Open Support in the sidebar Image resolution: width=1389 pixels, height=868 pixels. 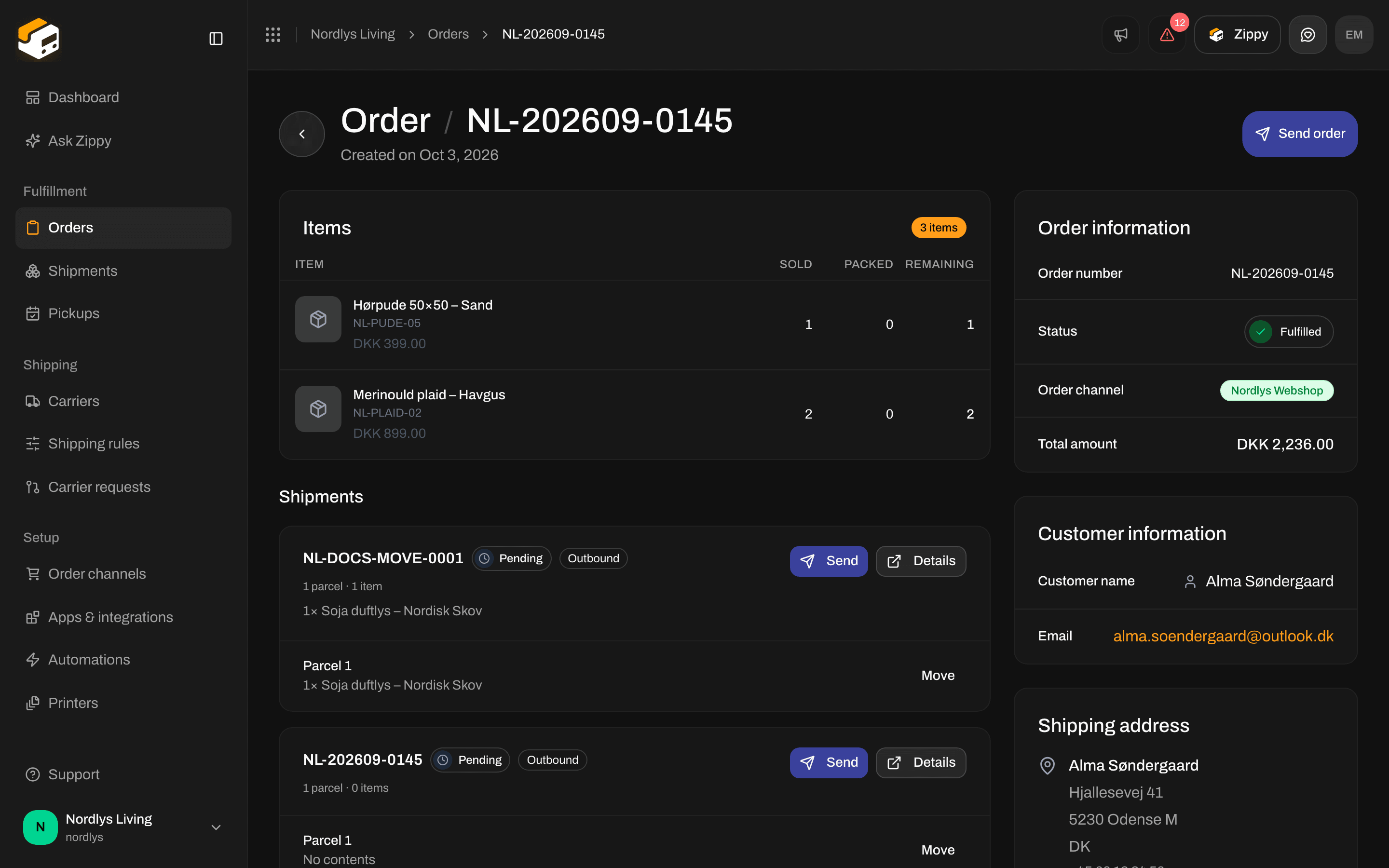(123, 774)
